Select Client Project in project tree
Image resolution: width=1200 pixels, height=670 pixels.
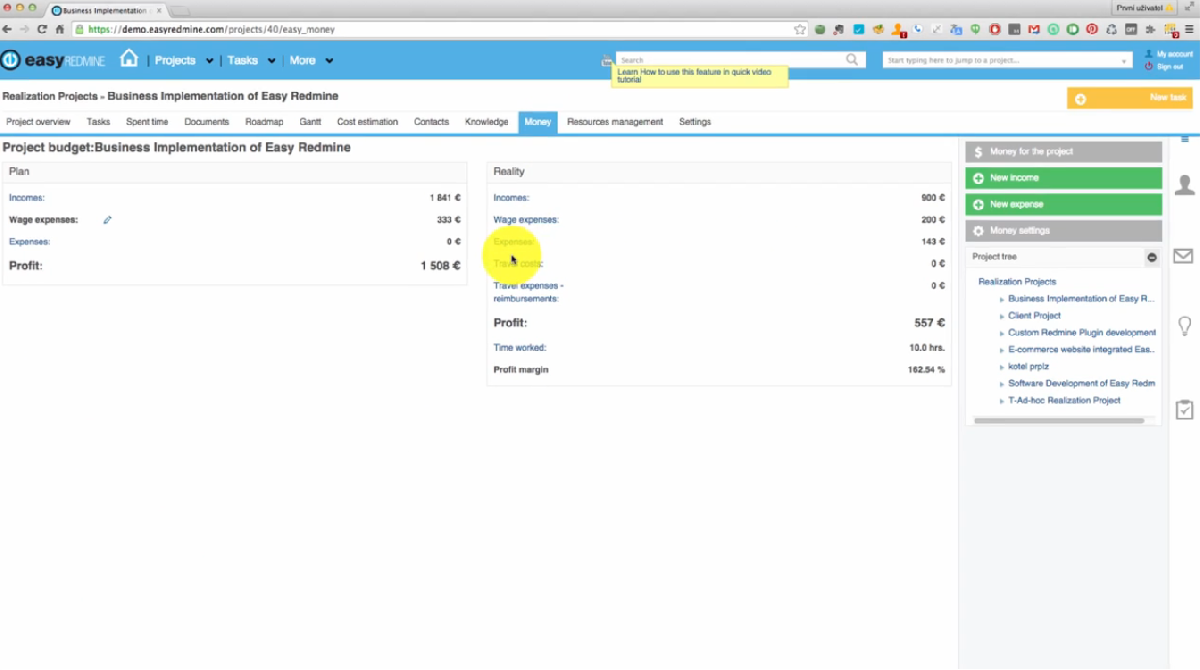pyautogui.click(x=1034, y=316)
